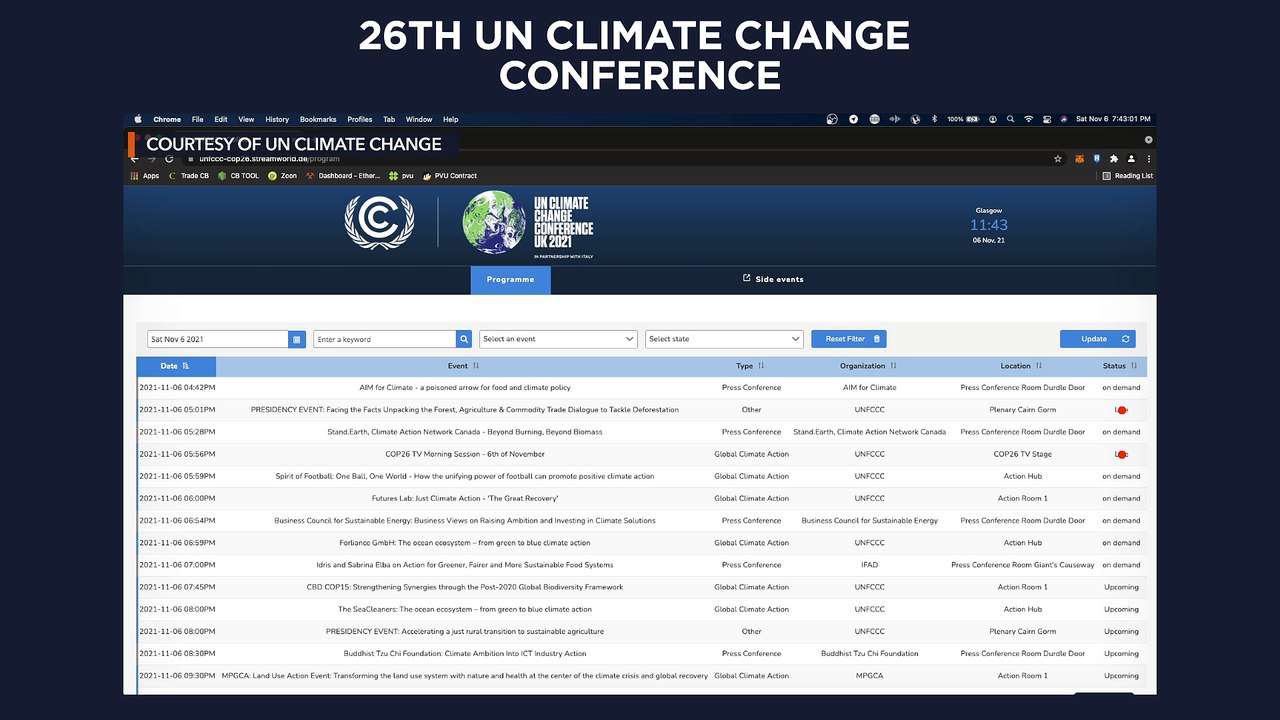The image size is (1280, 720).
Task: Click the tab search dropdown arrow
Action: pos(1148,139)
